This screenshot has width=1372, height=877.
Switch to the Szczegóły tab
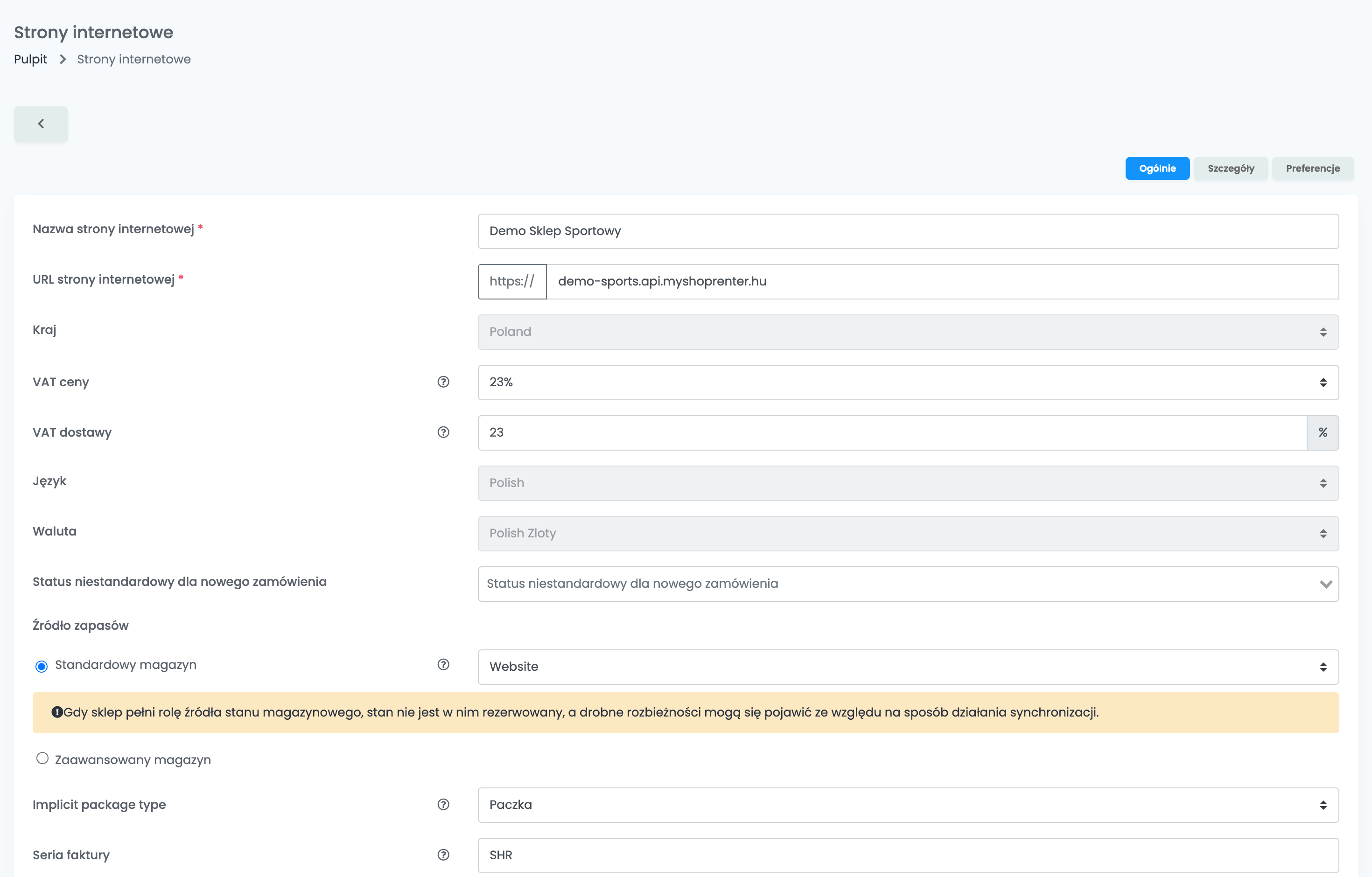(x=1231, y=168)
